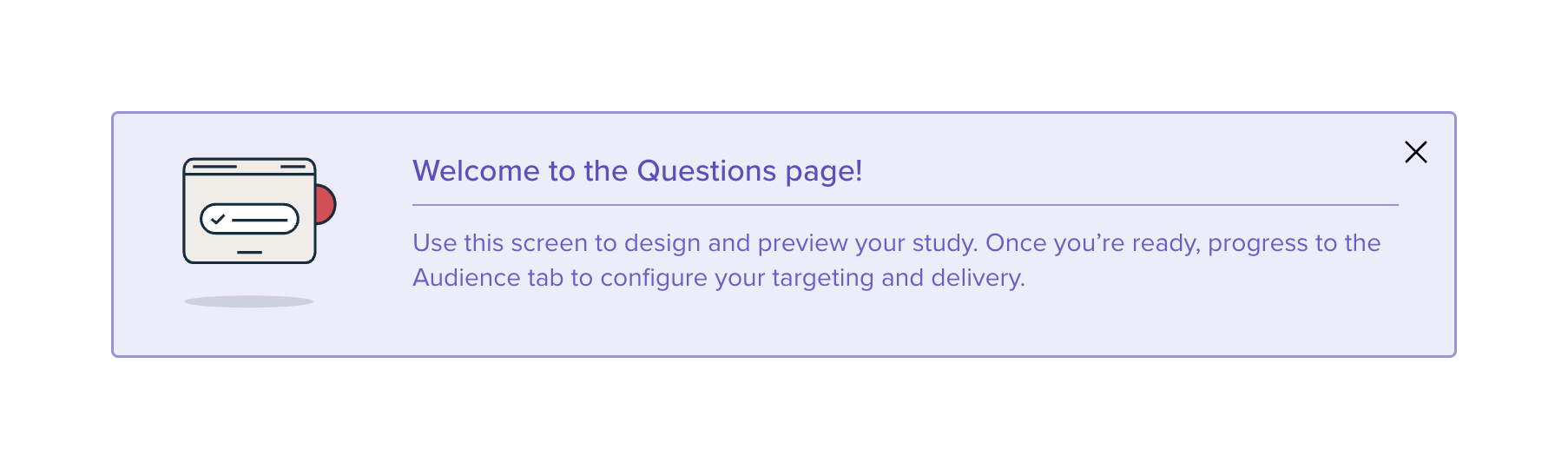Select the pill-shaped field in the illustration
Viewport: 1568px width, 469px height.
coord(250,220)
